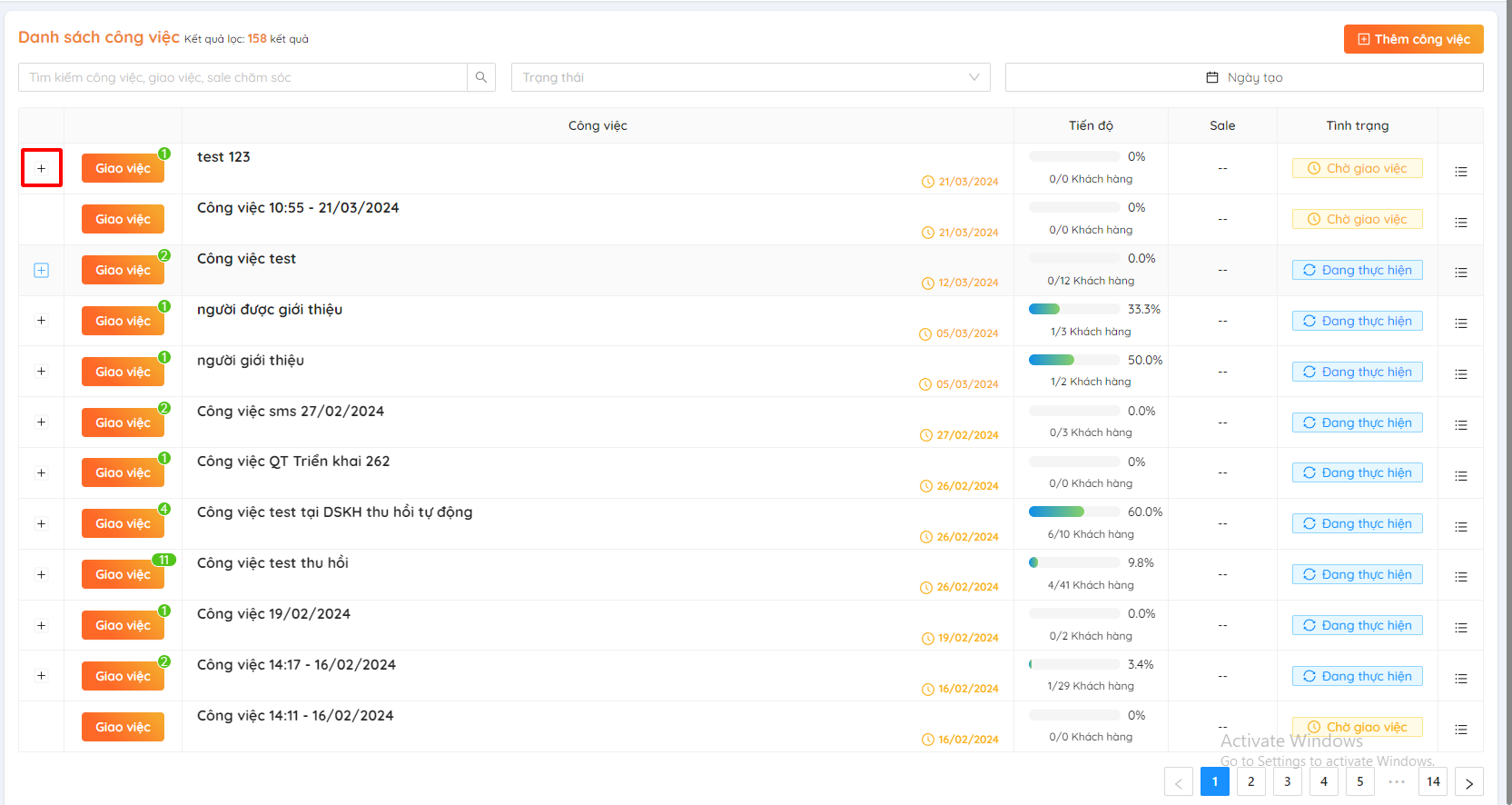
Task: Open list menu for Công việc QT Triển khai 262
Action: tap(1460, 476)
